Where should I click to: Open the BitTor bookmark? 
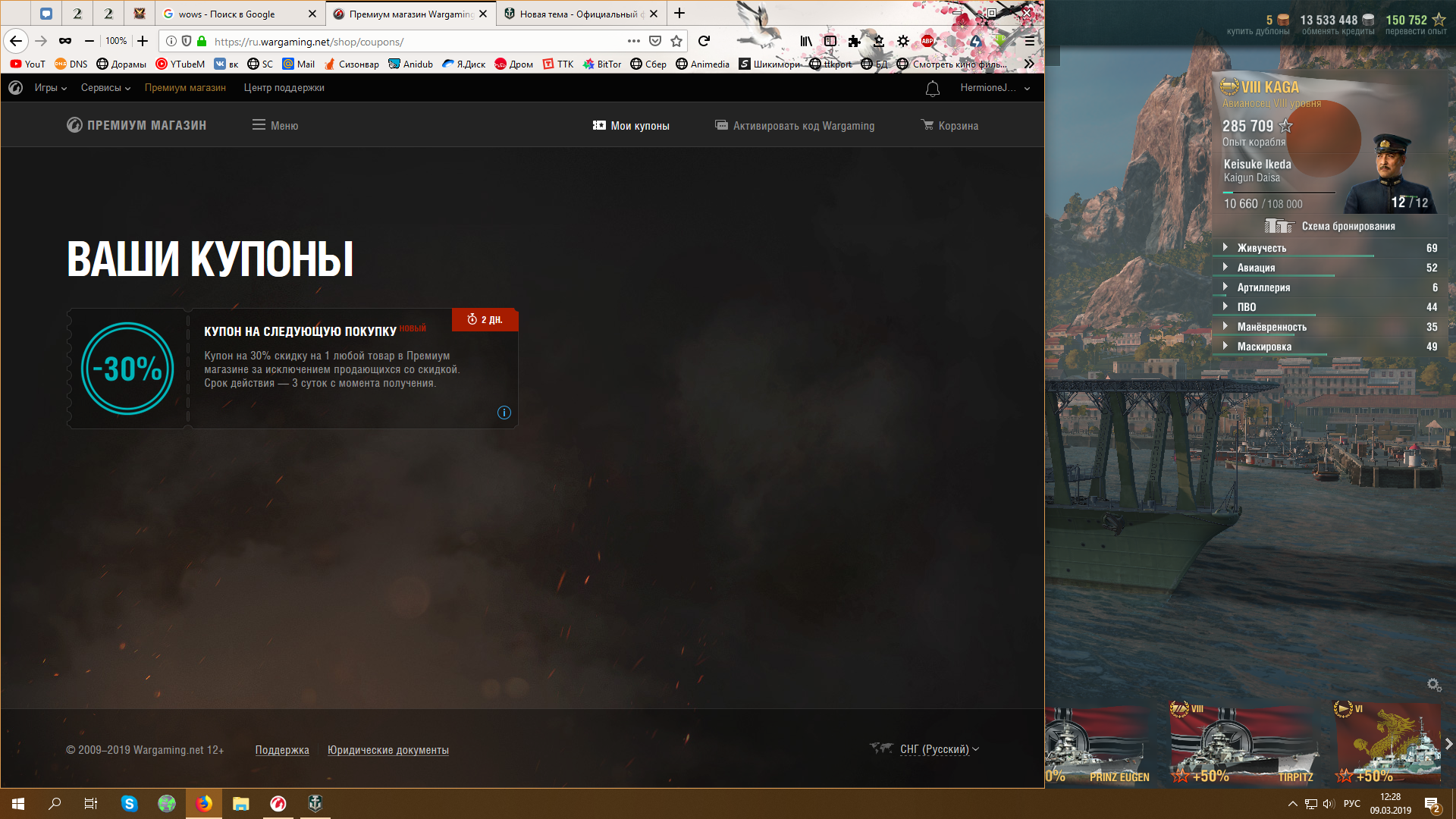(602, 64)
